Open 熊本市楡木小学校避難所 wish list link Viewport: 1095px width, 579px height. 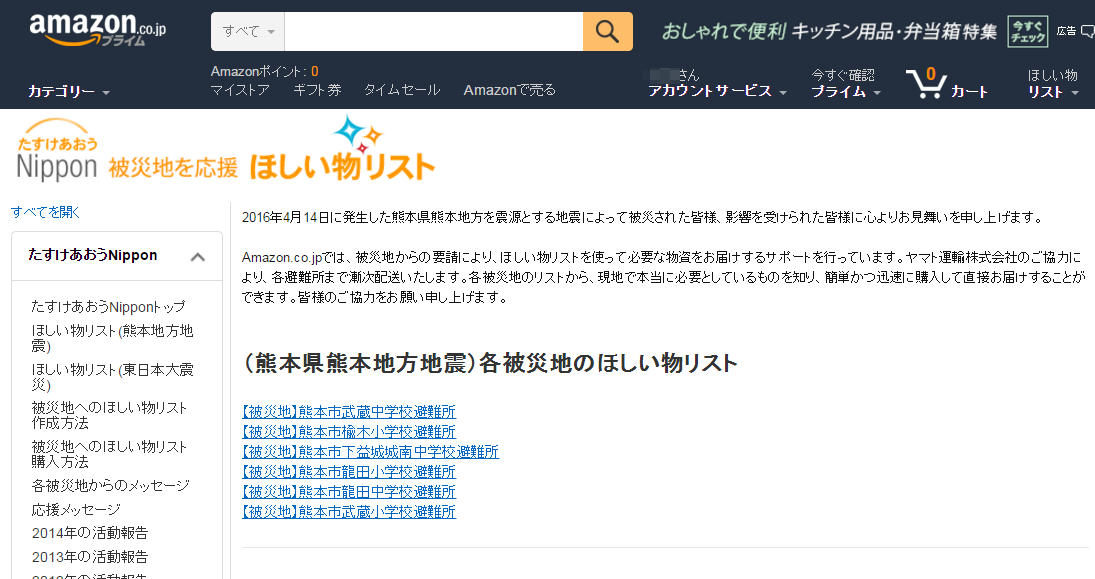(x=348, y=432)
